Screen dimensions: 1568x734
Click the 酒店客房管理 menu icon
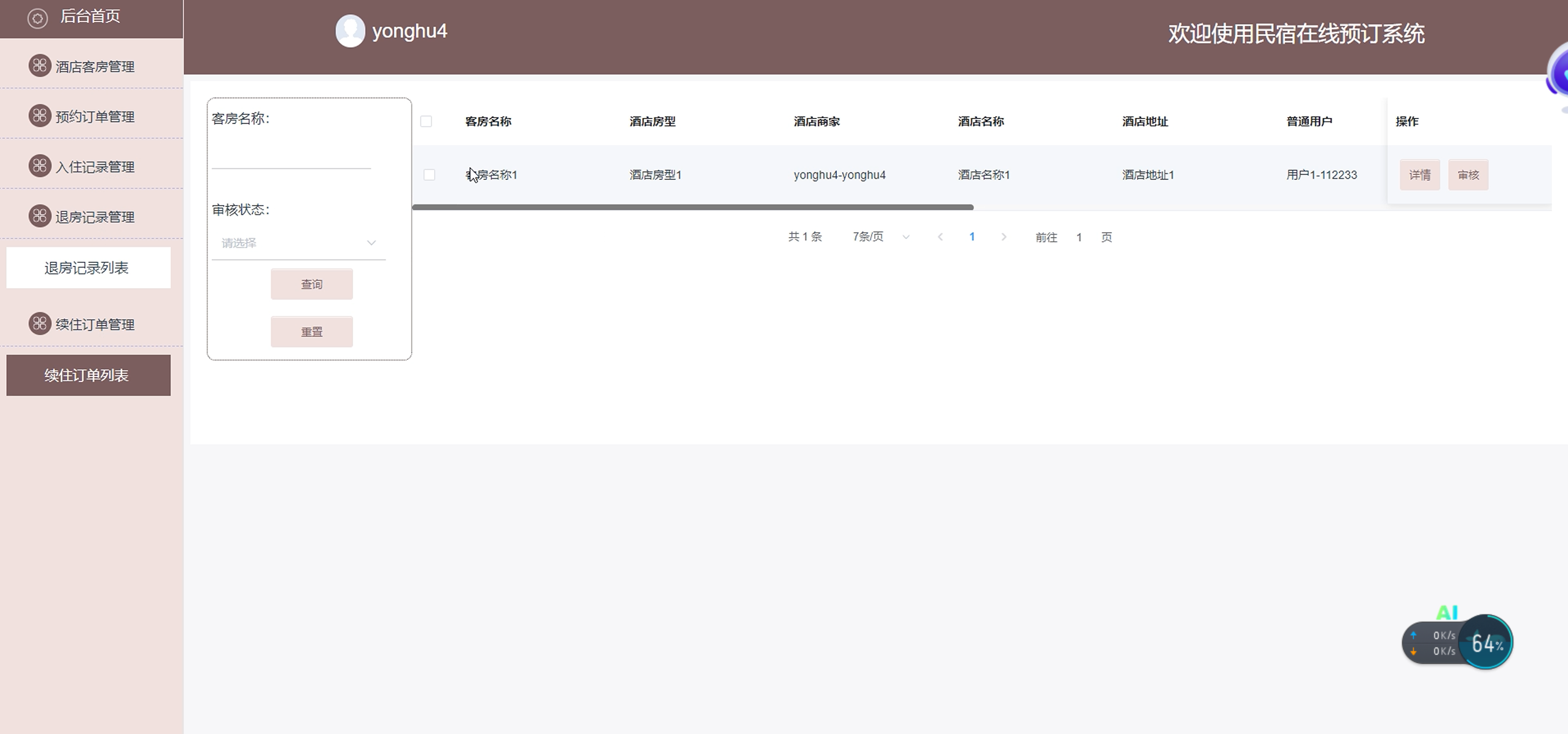[40, 65]
